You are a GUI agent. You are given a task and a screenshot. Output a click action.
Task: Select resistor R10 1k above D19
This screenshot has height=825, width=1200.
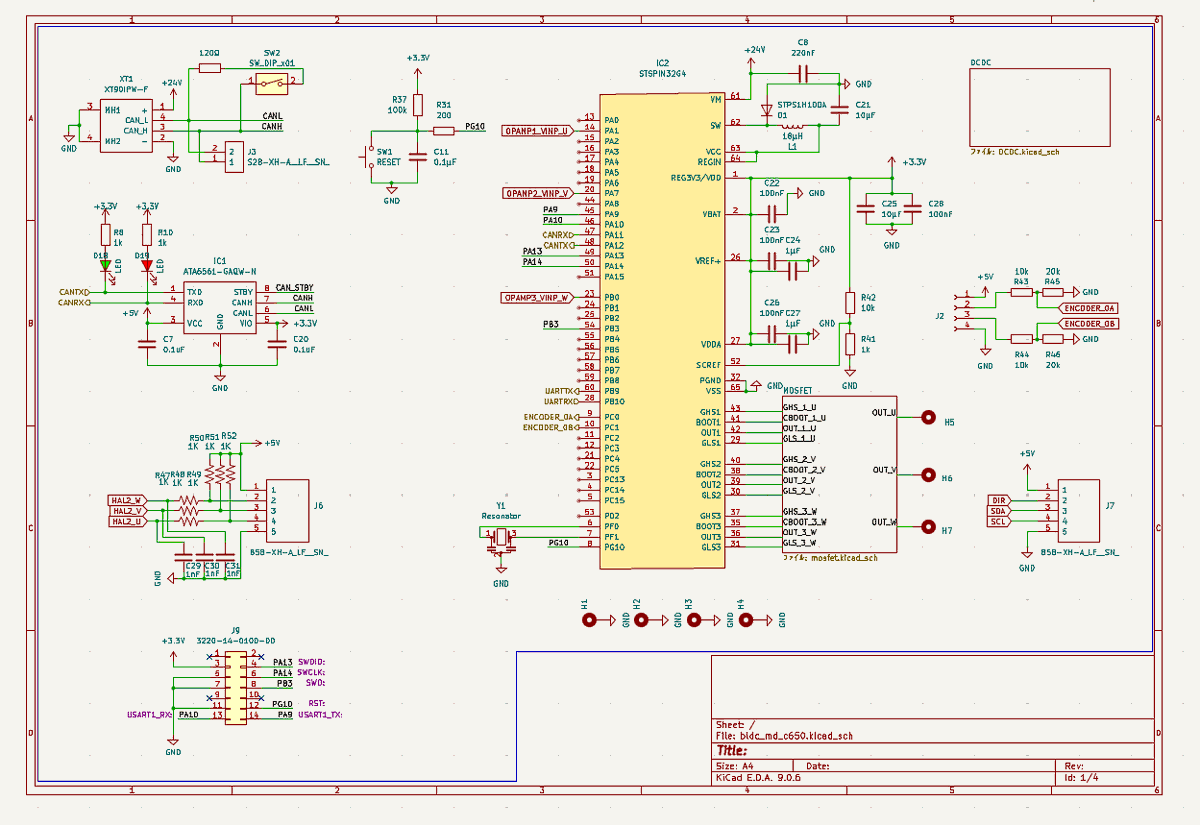148,236
